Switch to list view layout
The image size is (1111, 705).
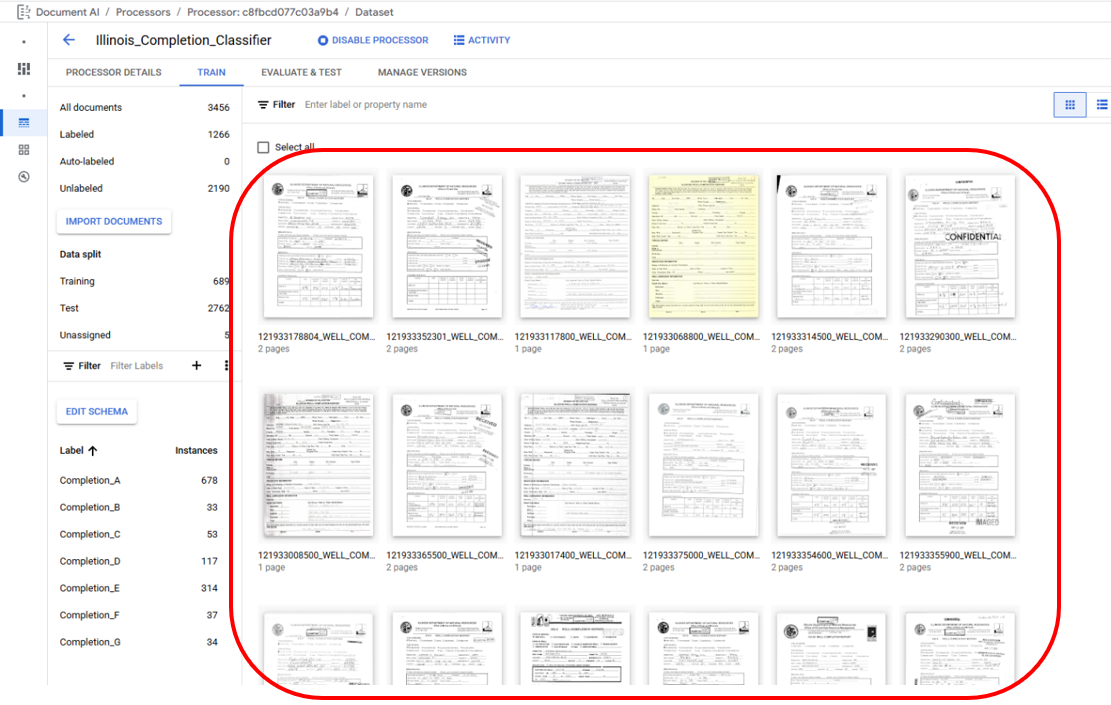(x=1101, y=104)
